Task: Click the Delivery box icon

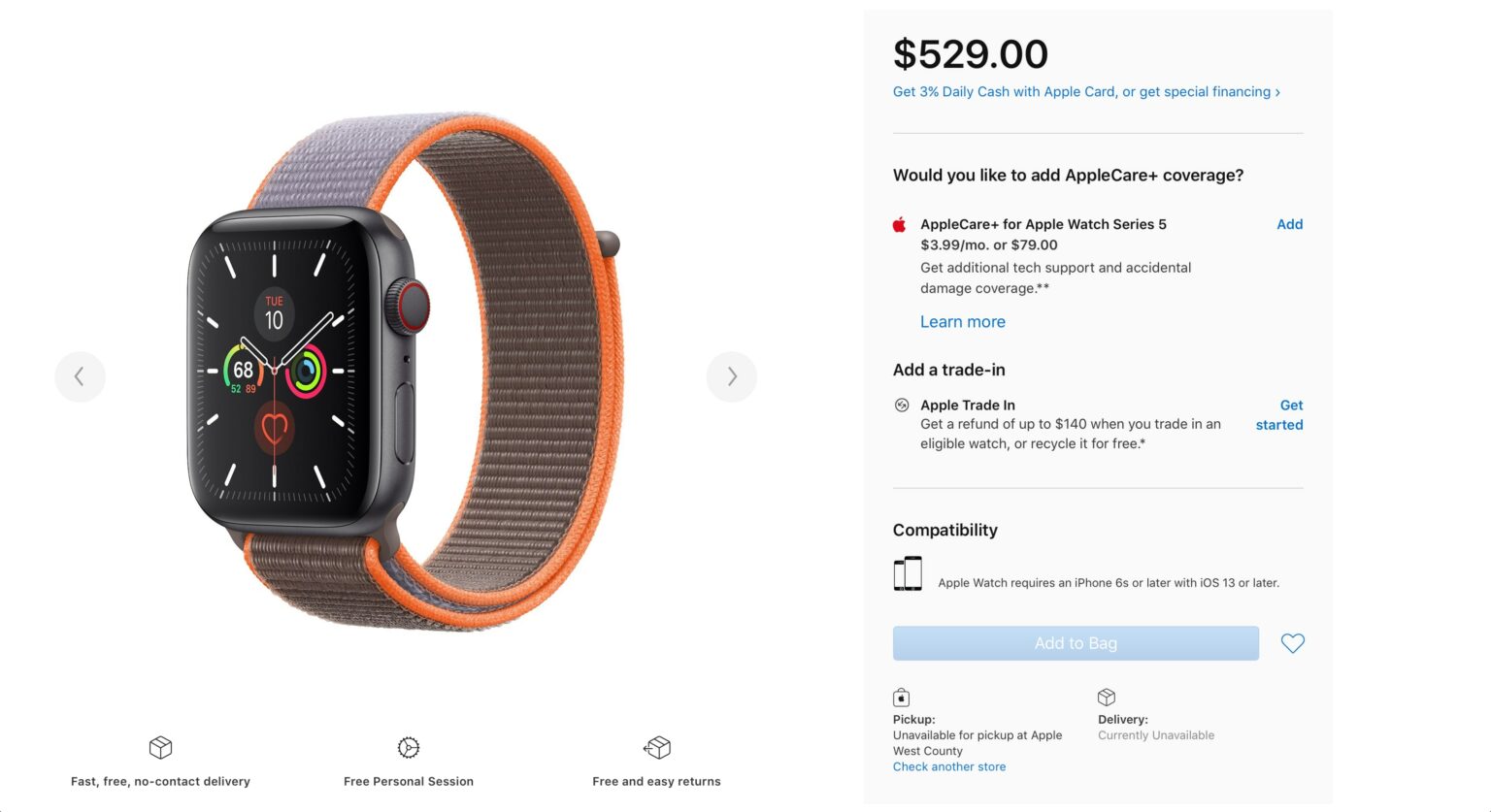Action: pos(1107,697)
